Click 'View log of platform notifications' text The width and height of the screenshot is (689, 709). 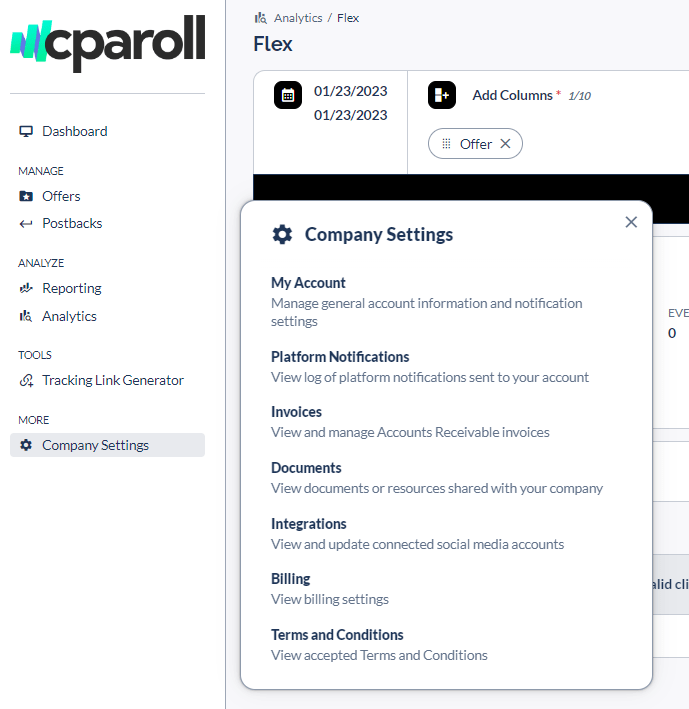[x=429, y=378]
